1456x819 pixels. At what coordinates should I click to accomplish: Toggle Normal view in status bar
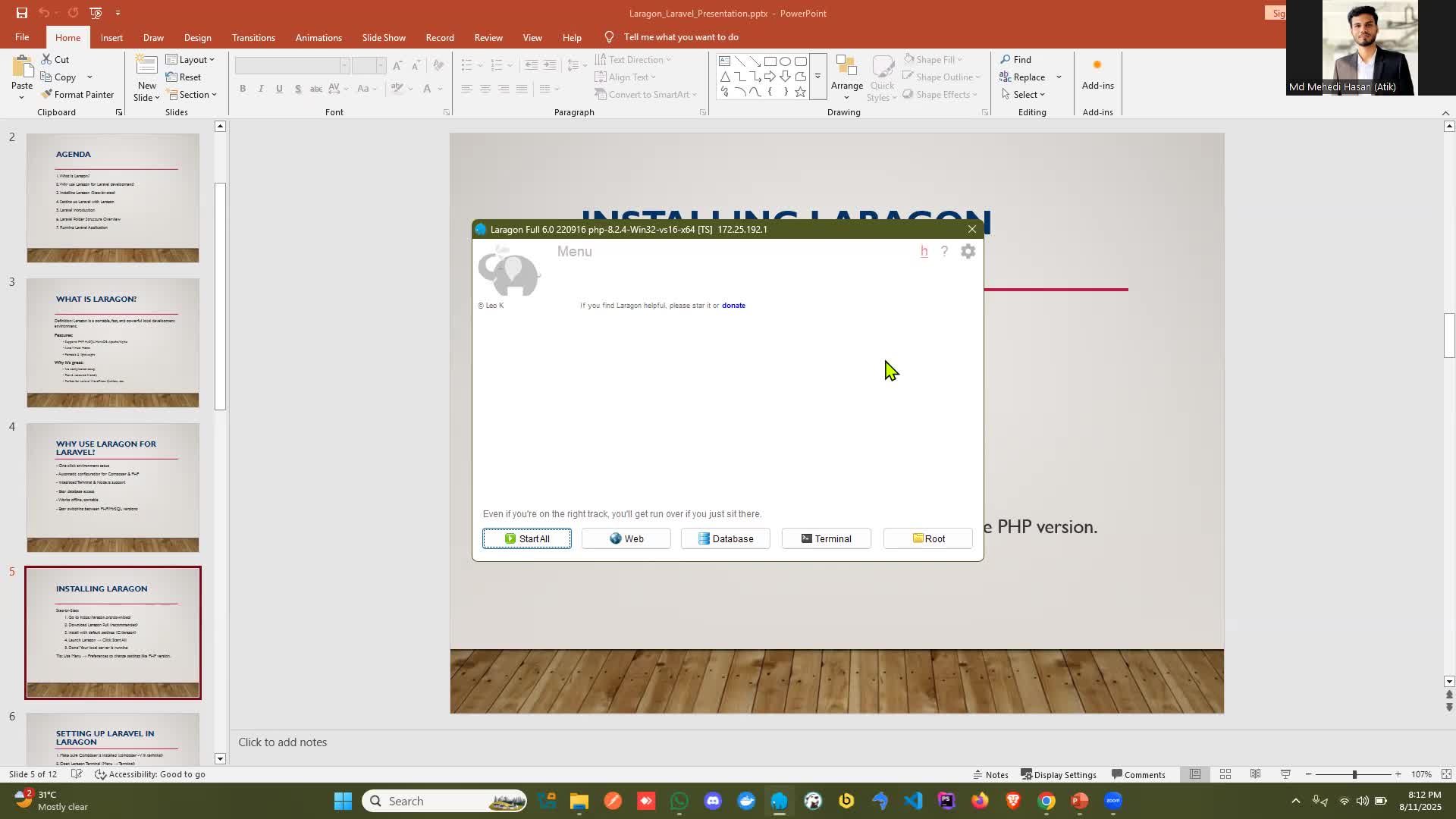coord(1194,774)
